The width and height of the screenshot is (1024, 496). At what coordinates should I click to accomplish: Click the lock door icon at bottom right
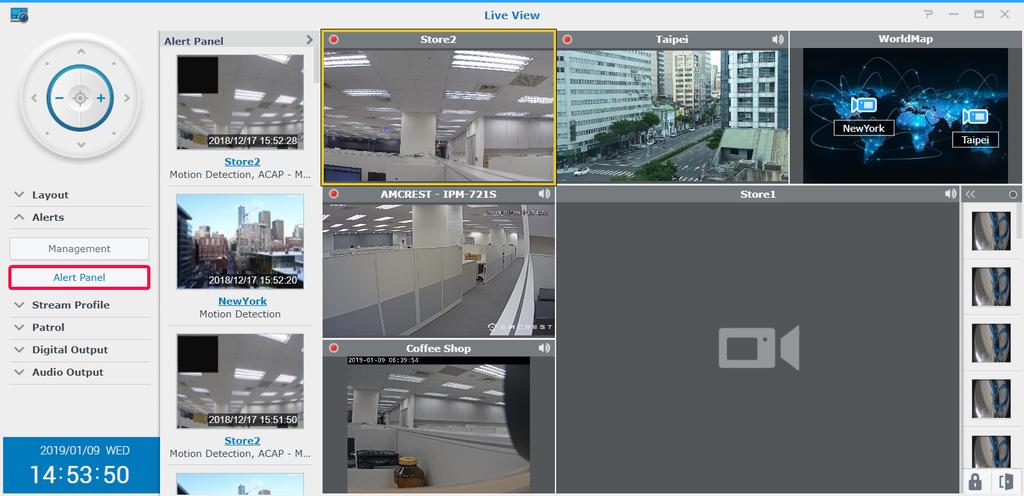[x=975, y=482]
